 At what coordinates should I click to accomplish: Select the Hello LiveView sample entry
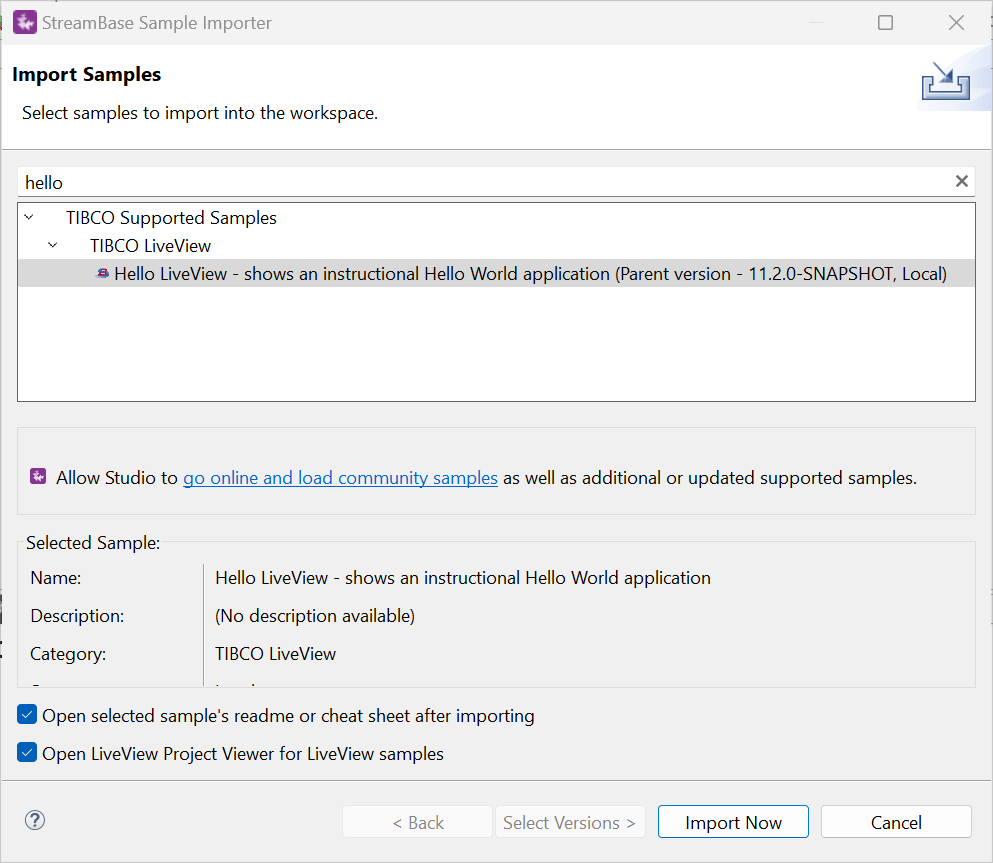(x=530, y=273)
